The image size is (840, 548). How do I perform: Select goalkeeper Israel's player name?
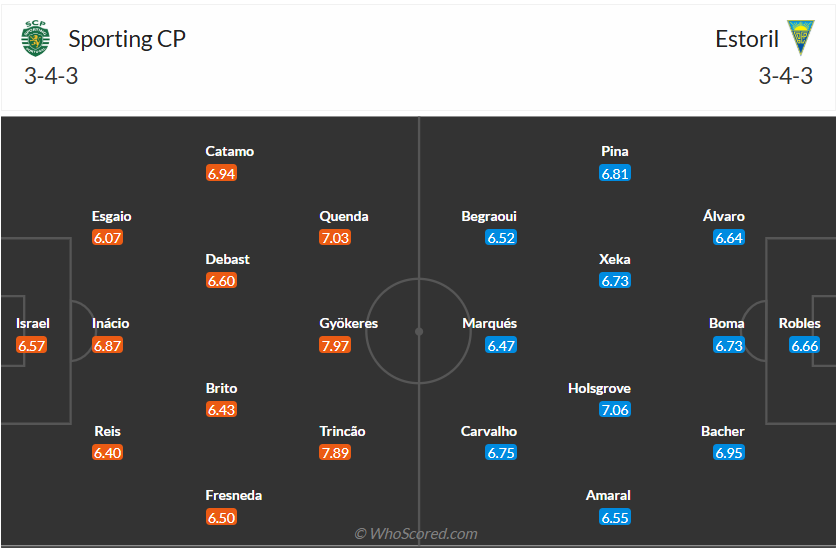coord(33,323)
